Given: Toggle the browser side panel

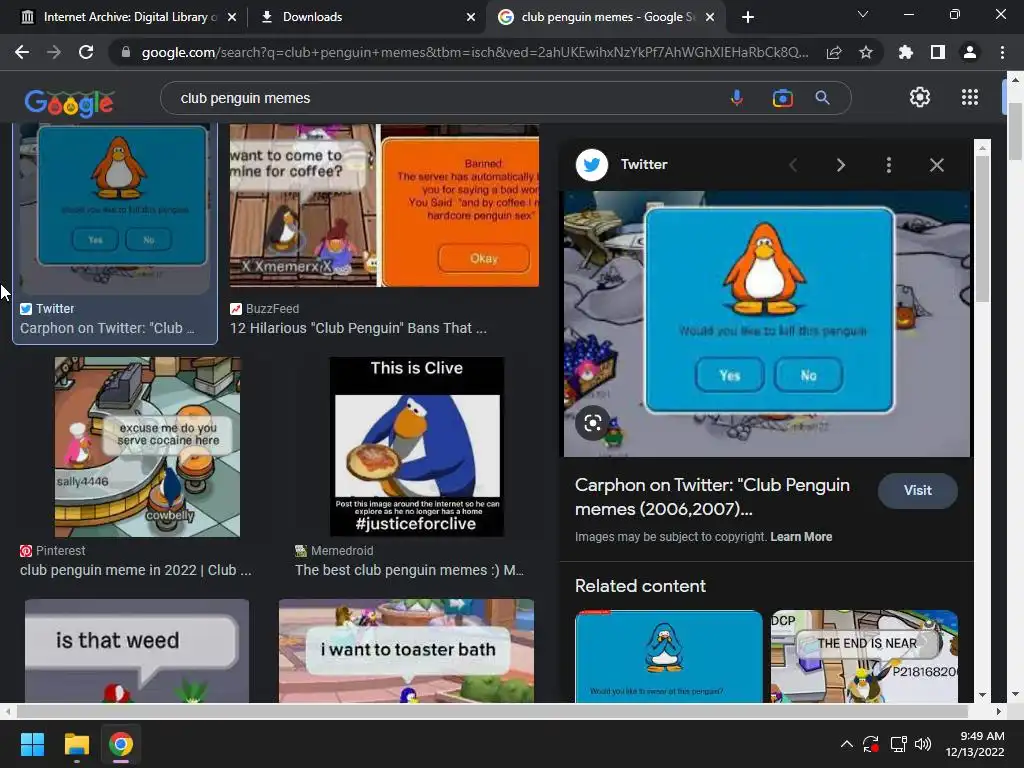Looking at the screenshot, I should [x=938, y=52].
